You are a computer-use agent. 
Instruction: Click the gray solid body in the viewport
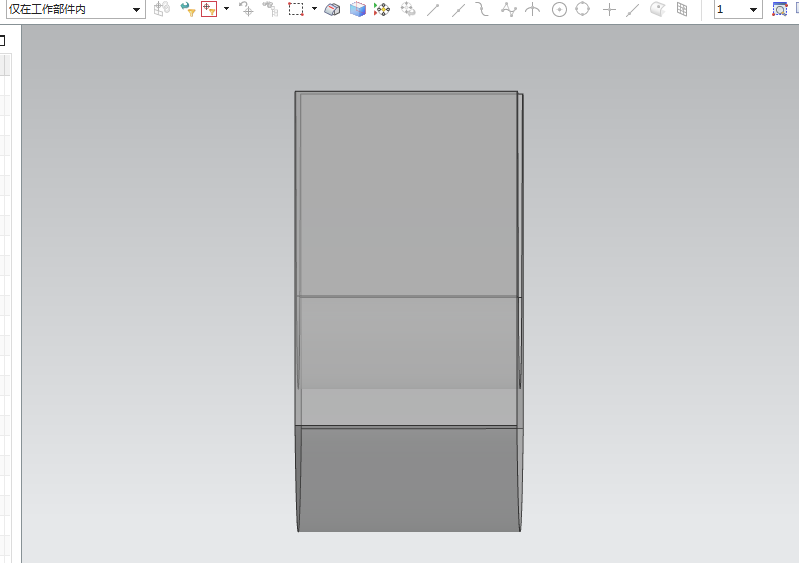408,311
